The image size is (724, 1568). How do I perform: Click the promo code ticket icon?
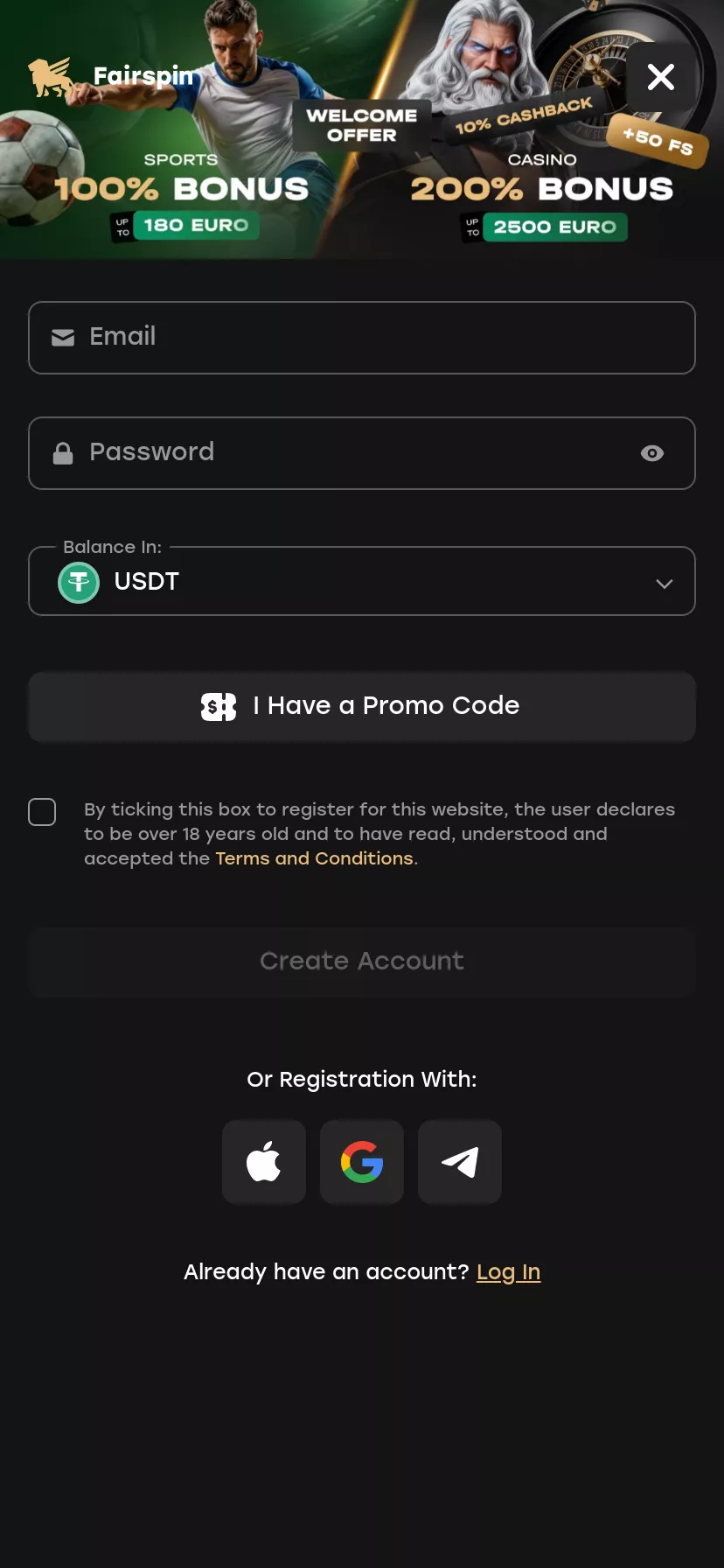(x=219, y=706)
